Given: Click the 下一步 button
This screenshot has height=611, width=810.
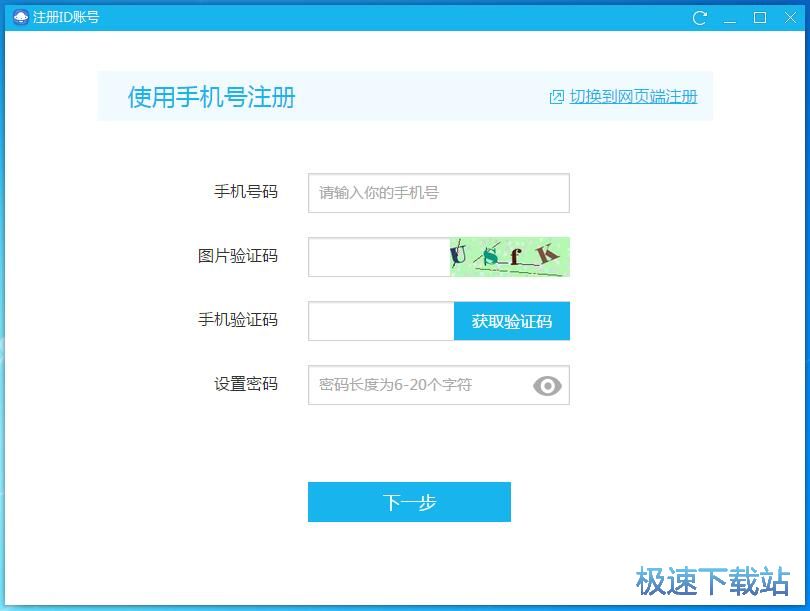Looking at the screenshot, I should tap(409, 502).
